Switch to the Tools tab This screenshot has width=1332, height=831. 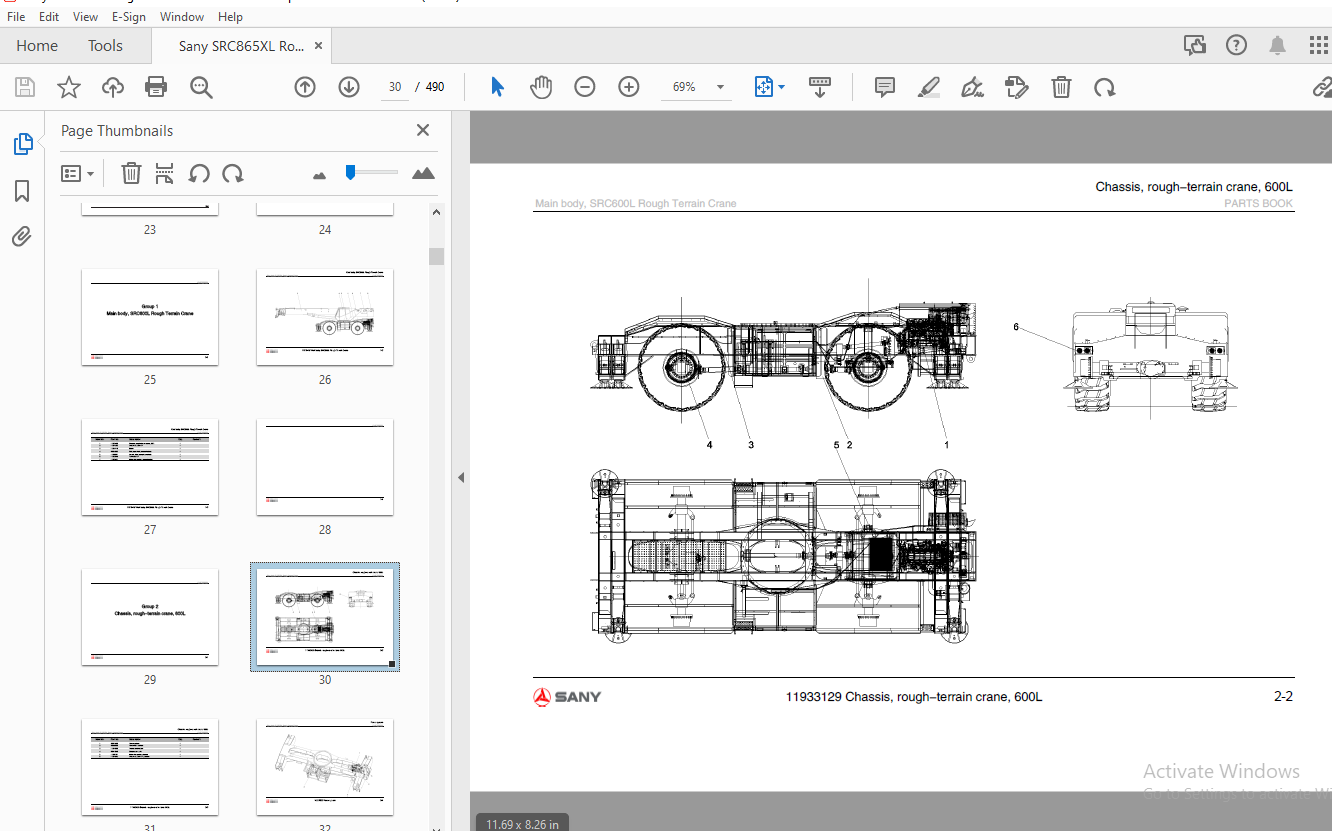click(105, 45)
